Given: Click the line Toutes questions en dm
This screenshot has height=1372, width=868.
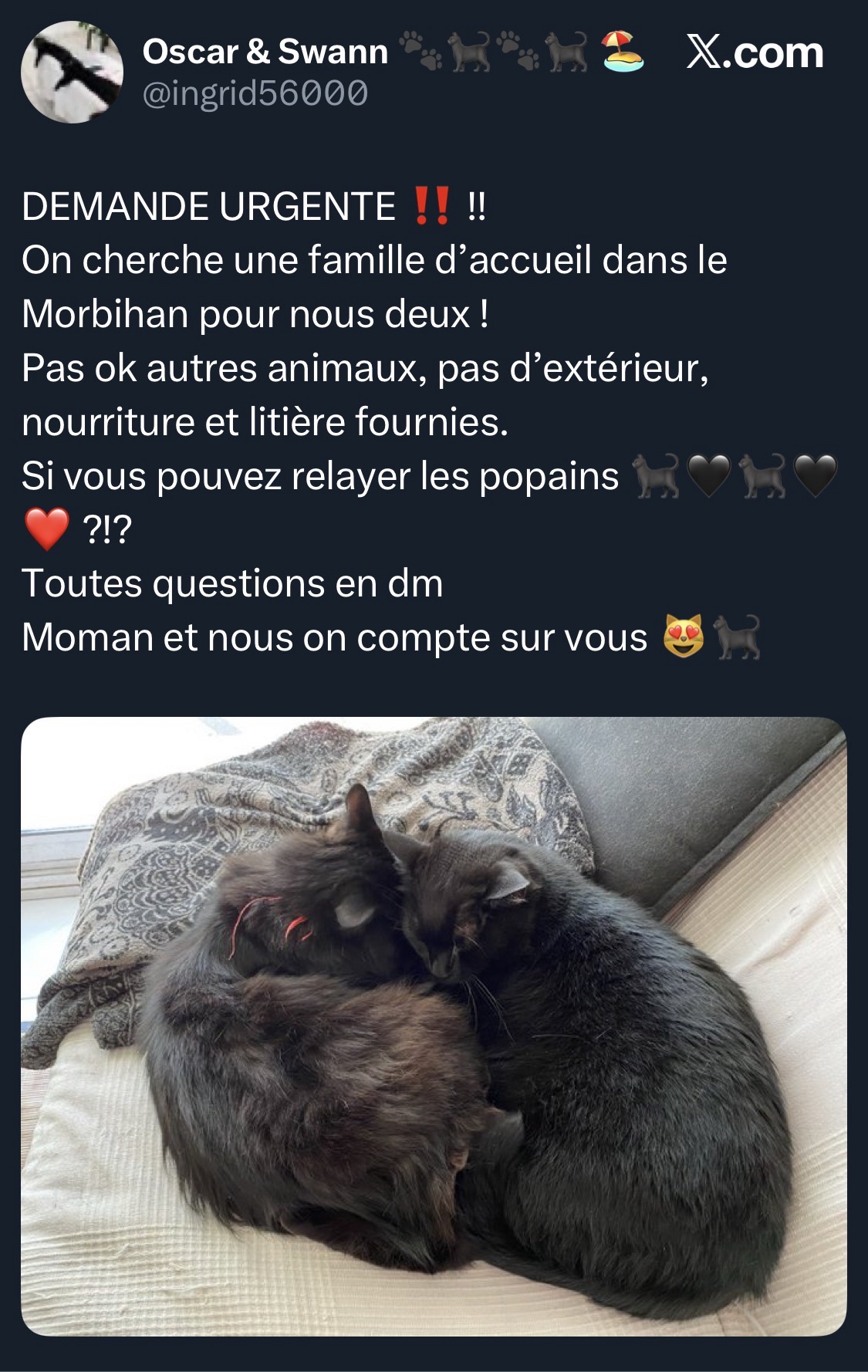Looking at the screenshot, I should (x=232, y=583).
